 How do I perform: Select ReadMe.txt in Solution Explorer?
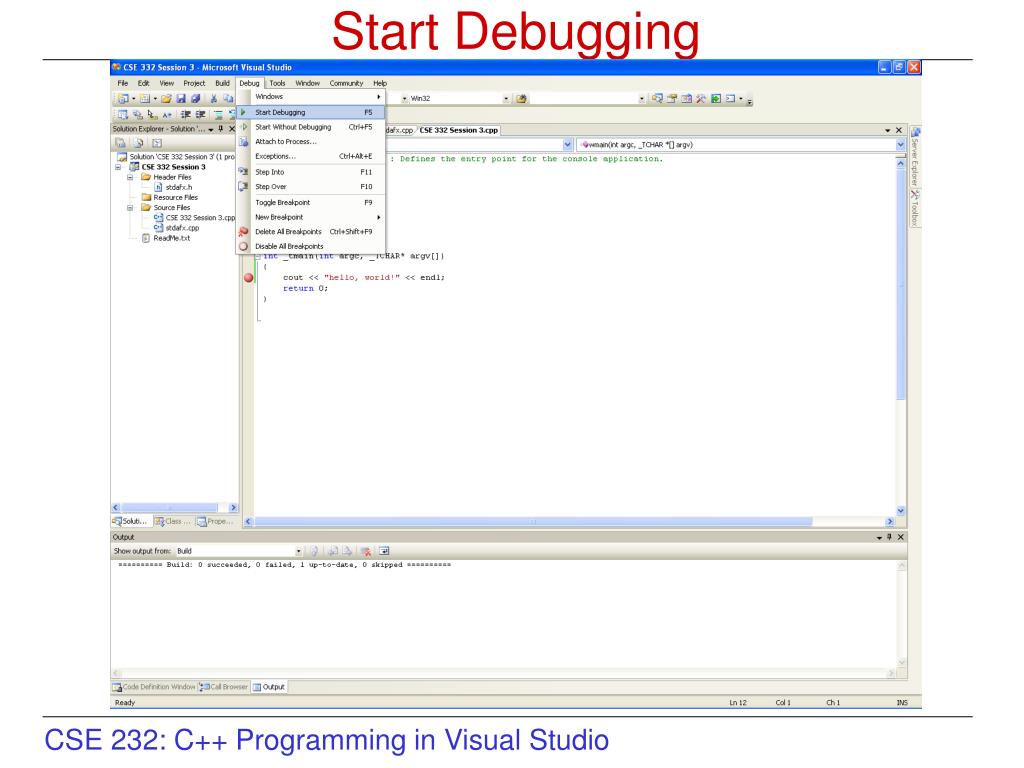(166, 238)
